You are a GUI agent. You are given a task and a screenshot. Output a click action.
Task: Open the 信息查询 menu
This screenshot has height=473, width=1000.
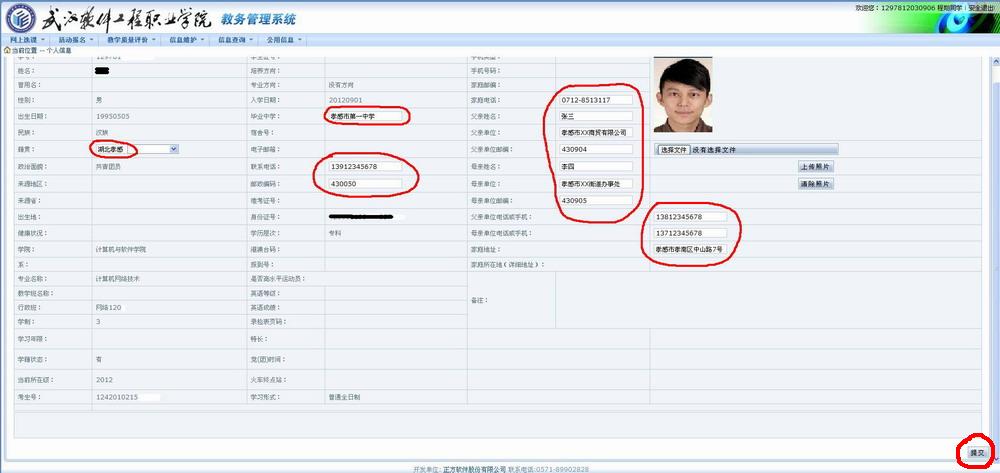coord(234,40)
